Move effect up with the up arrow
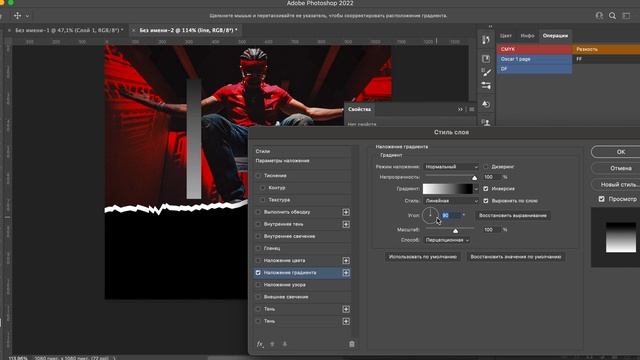 [x=272, y=344]
